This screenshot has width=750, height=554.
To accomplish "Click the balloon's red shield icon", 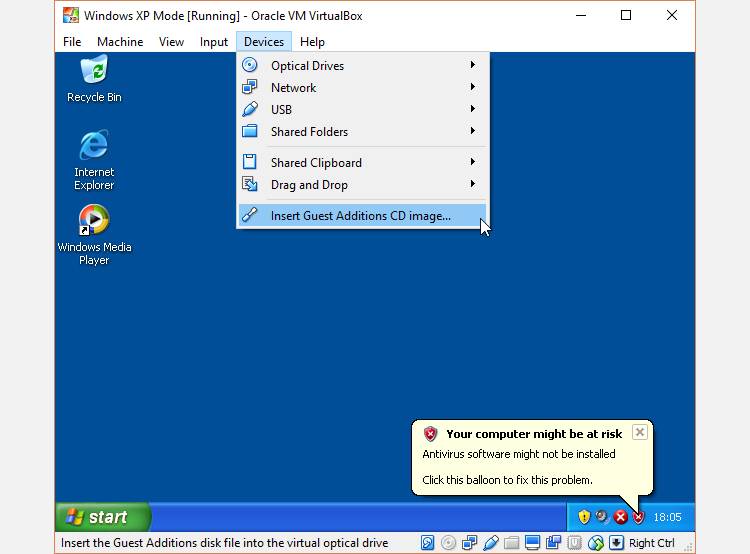I will 430,434.
